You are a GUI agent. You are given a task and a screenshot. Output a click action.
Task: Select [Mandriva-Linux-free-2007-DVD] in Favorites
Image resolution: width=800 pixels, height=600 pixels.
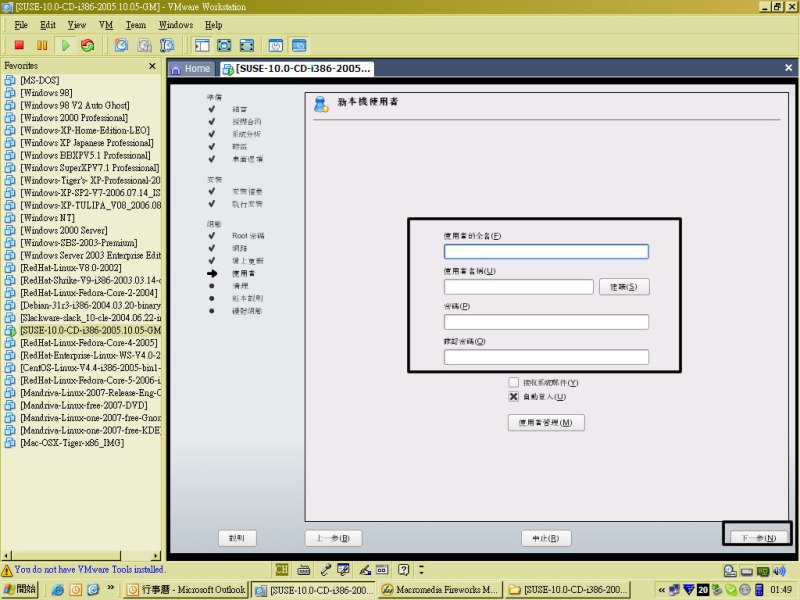point(84,405)
